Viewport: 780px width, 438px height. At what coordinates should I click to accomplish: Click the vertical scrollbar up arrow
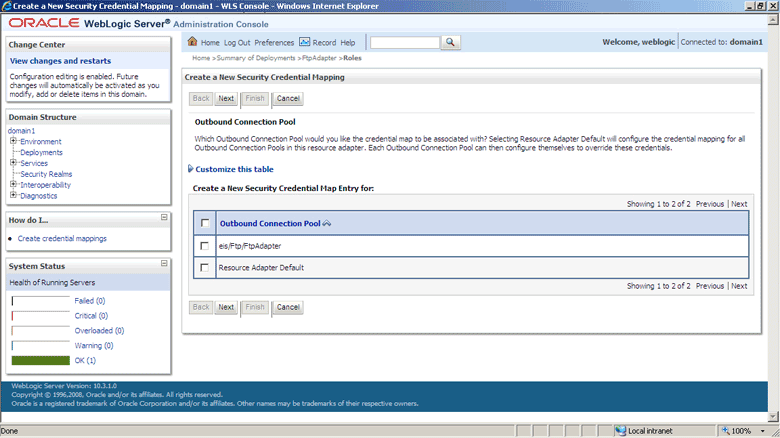[773, 19]
